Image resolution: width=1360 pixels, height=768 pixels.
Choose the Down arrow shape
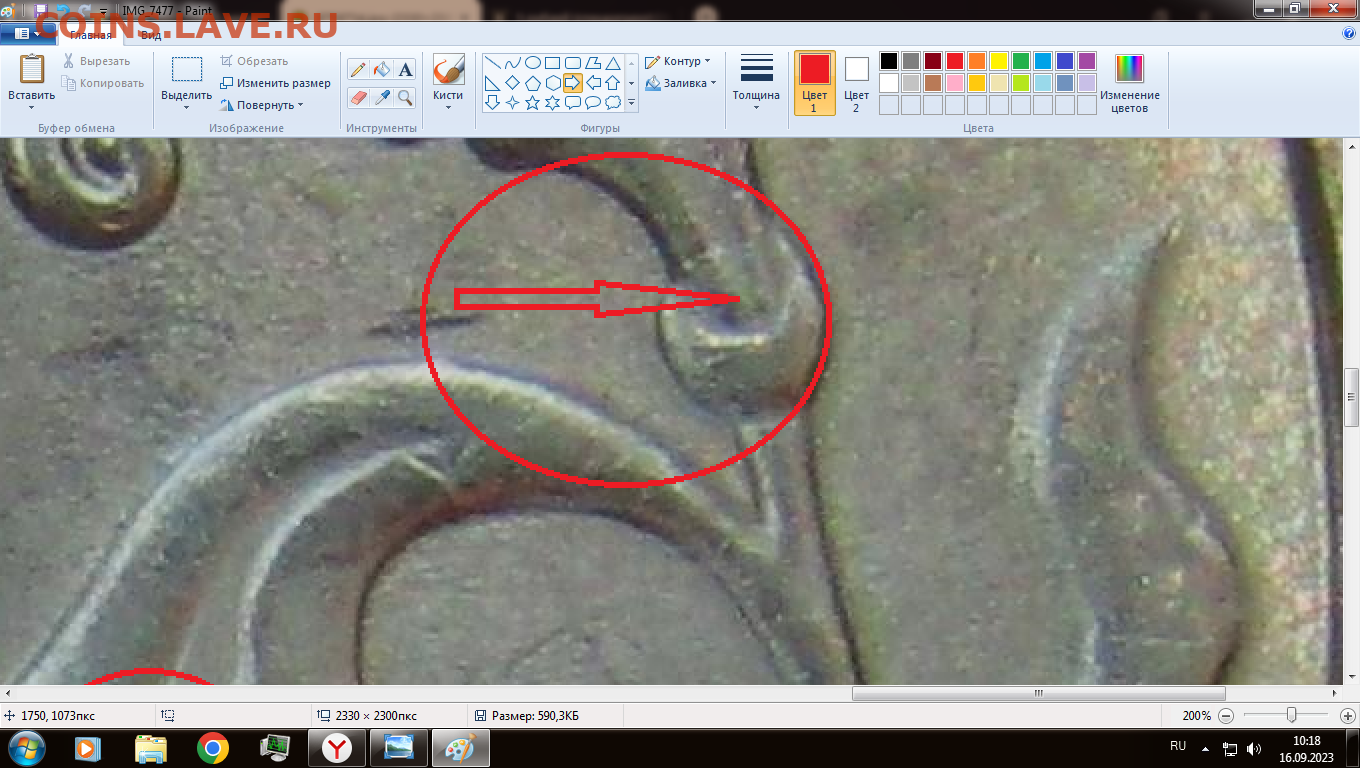tap(493, 102)
